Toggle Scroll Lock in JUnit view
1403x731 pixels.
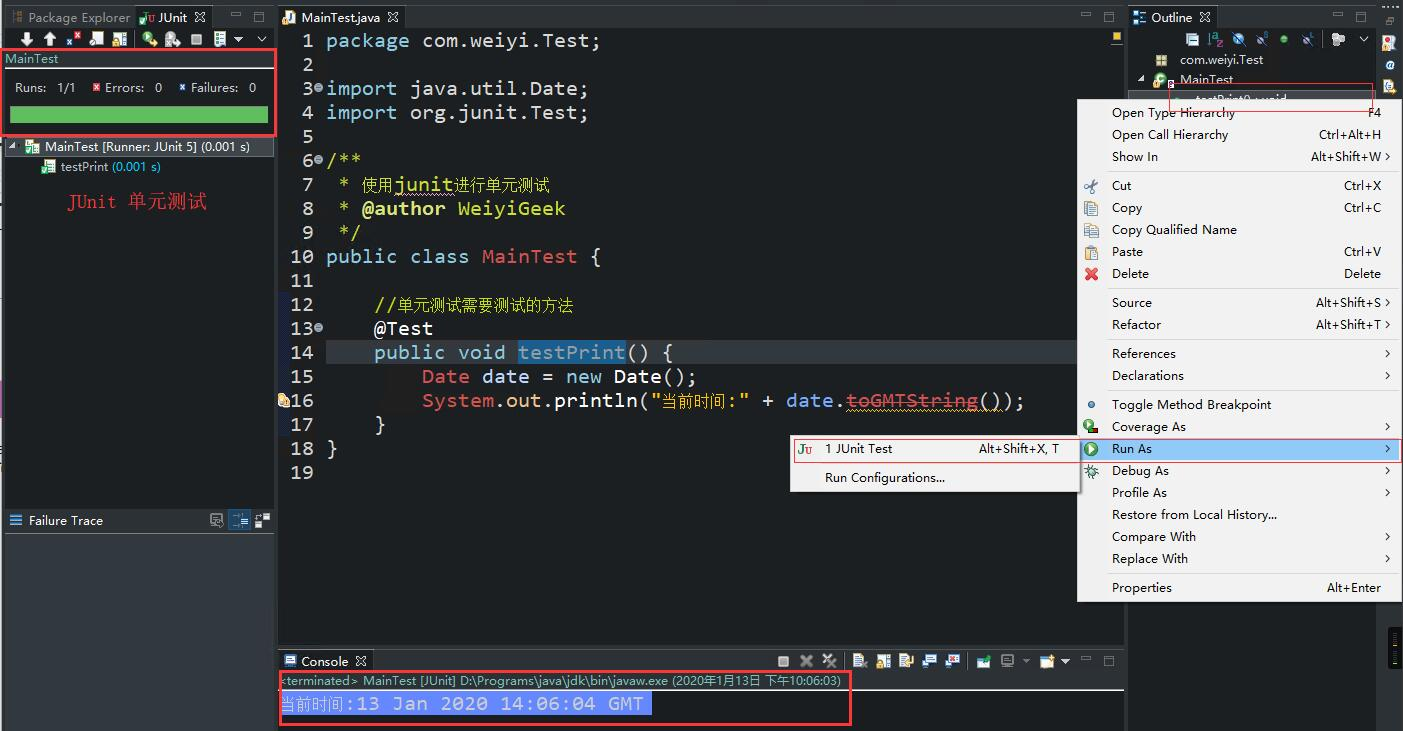click(x=120, y=39)
